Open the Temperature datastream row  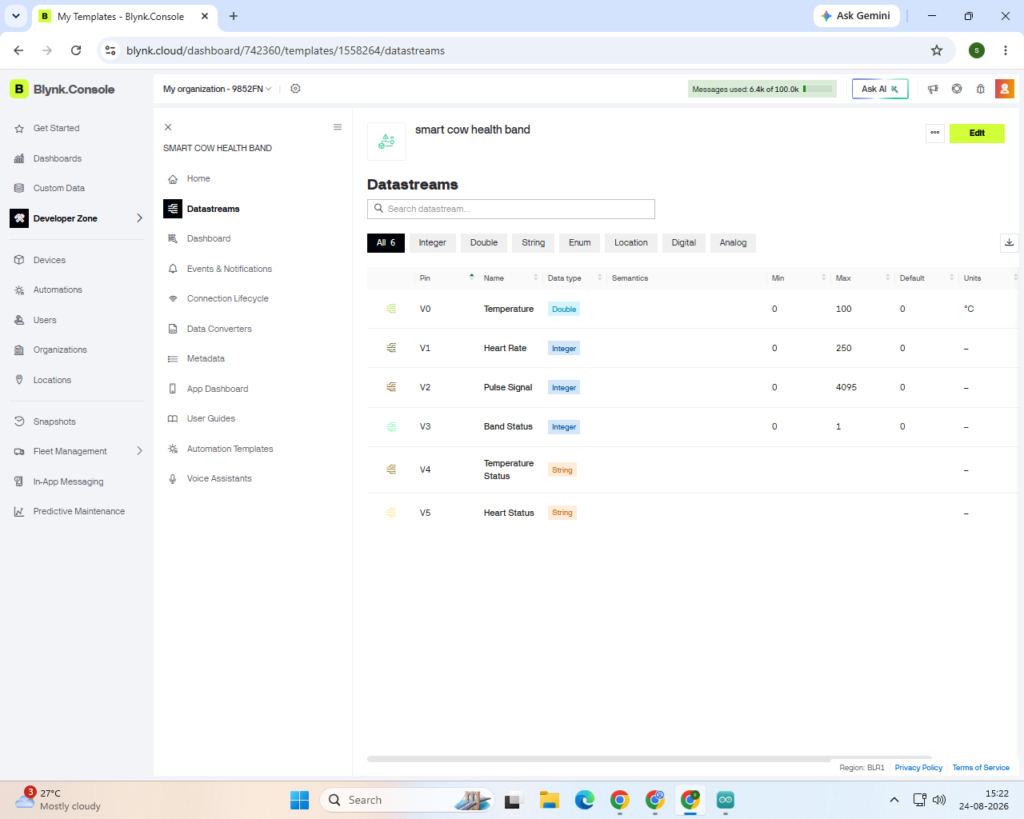click(x=692, y=309)
